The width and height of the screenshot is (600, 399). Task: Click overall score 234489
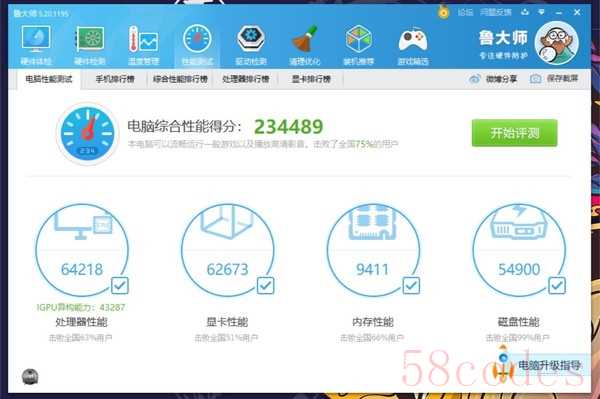click(x=289, y=127)
